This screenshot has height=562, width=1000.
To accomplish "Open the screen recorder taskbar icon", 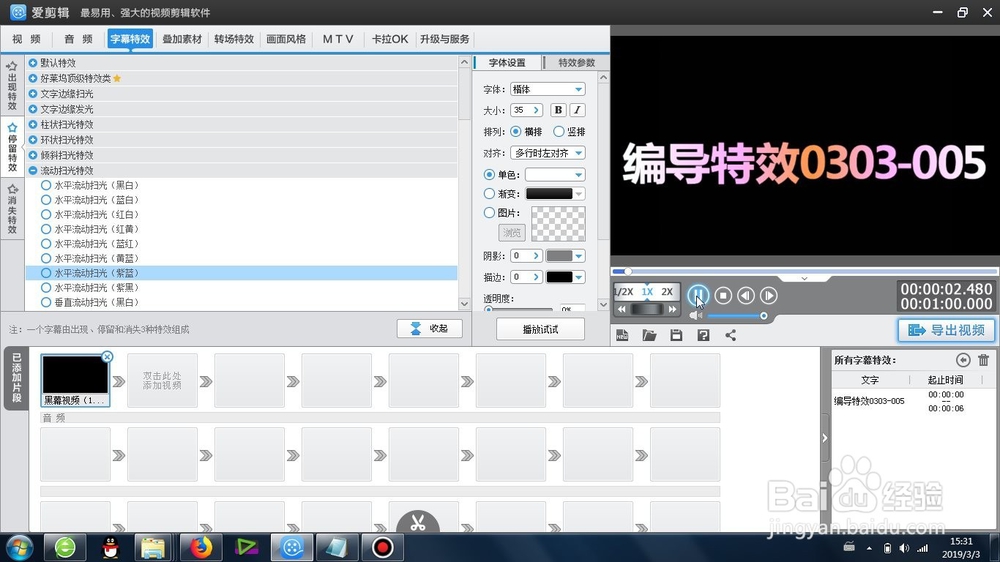I will coord(383,547).
